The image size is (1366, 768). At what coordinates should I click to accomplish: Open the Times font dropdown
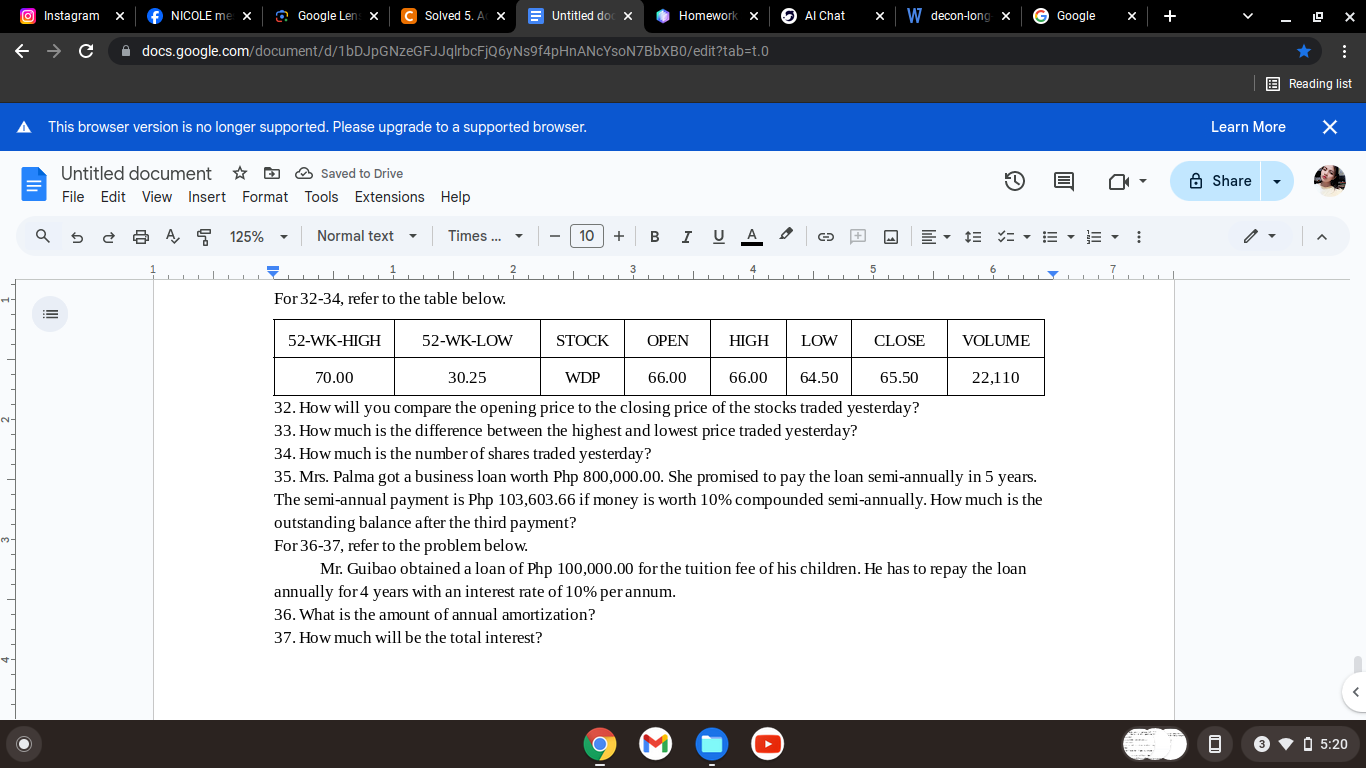485,236
